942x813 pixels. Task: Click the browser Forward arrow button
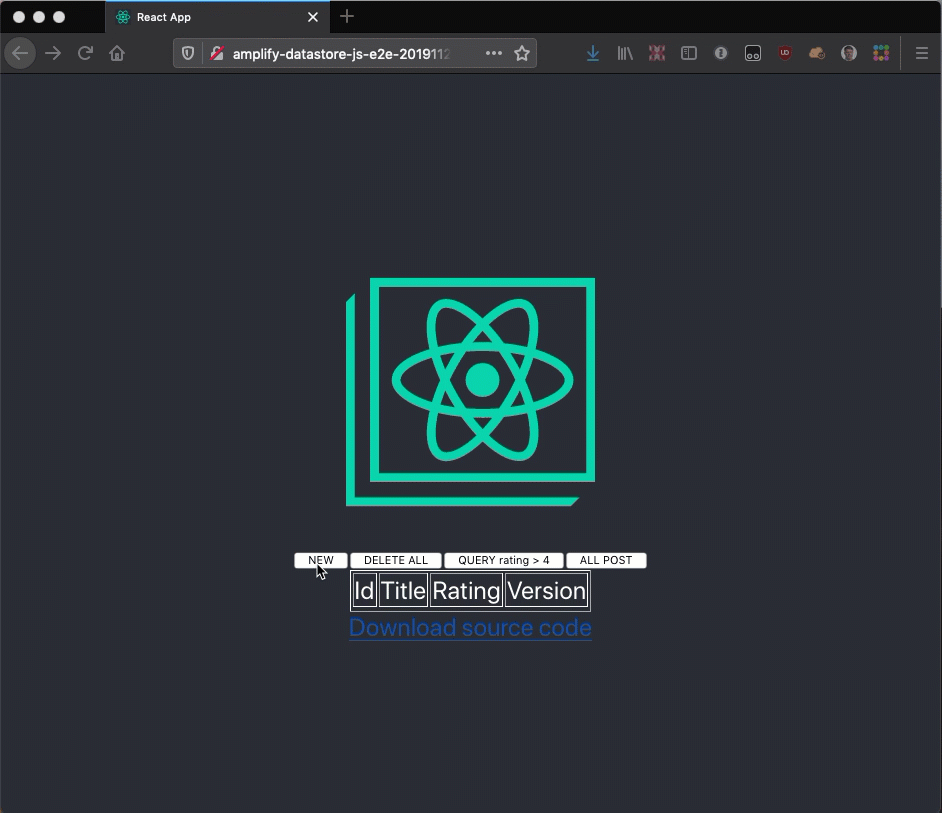pos(53,53)
